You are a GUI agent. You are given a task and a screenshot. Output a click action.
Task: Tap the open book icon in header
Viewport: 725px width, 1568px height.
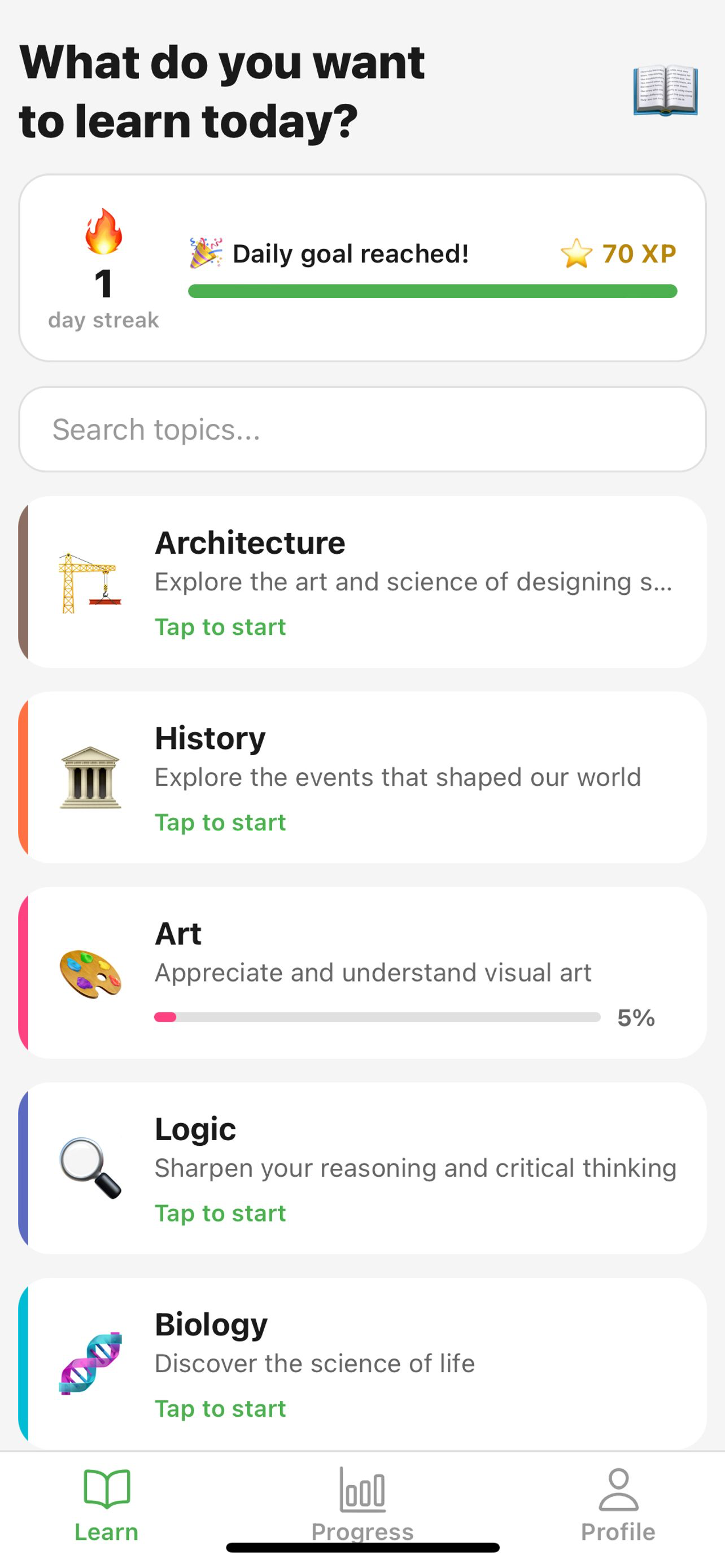coord(665,91)
